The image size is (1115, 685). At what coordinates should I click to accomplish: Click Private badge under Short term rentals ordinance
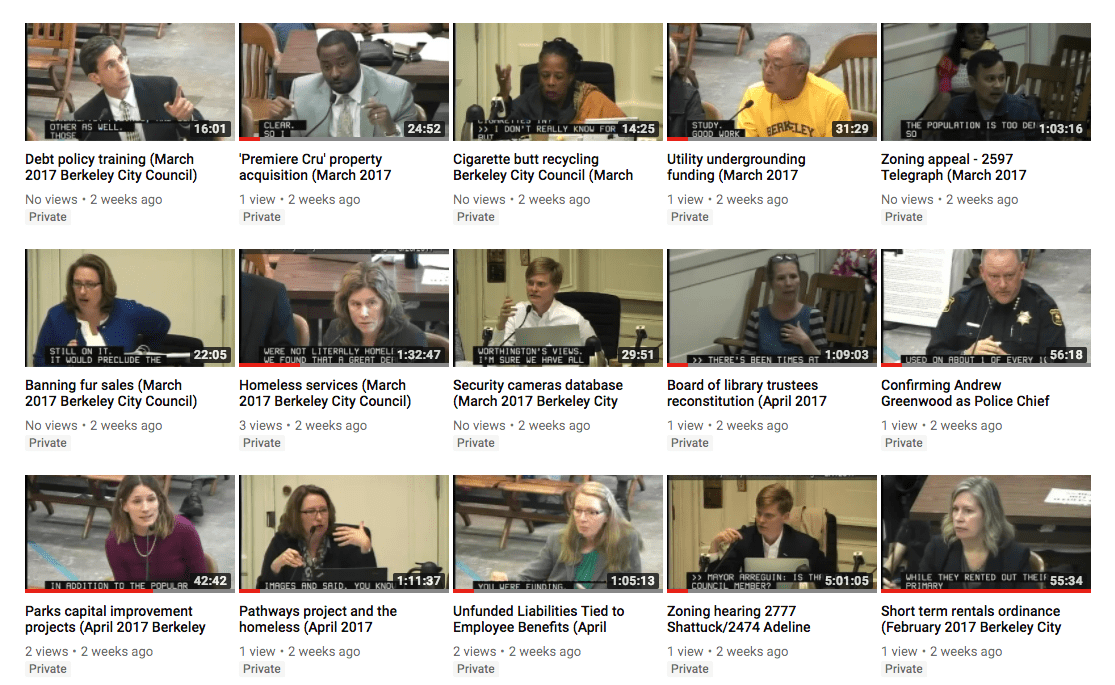tap(904, 669)
